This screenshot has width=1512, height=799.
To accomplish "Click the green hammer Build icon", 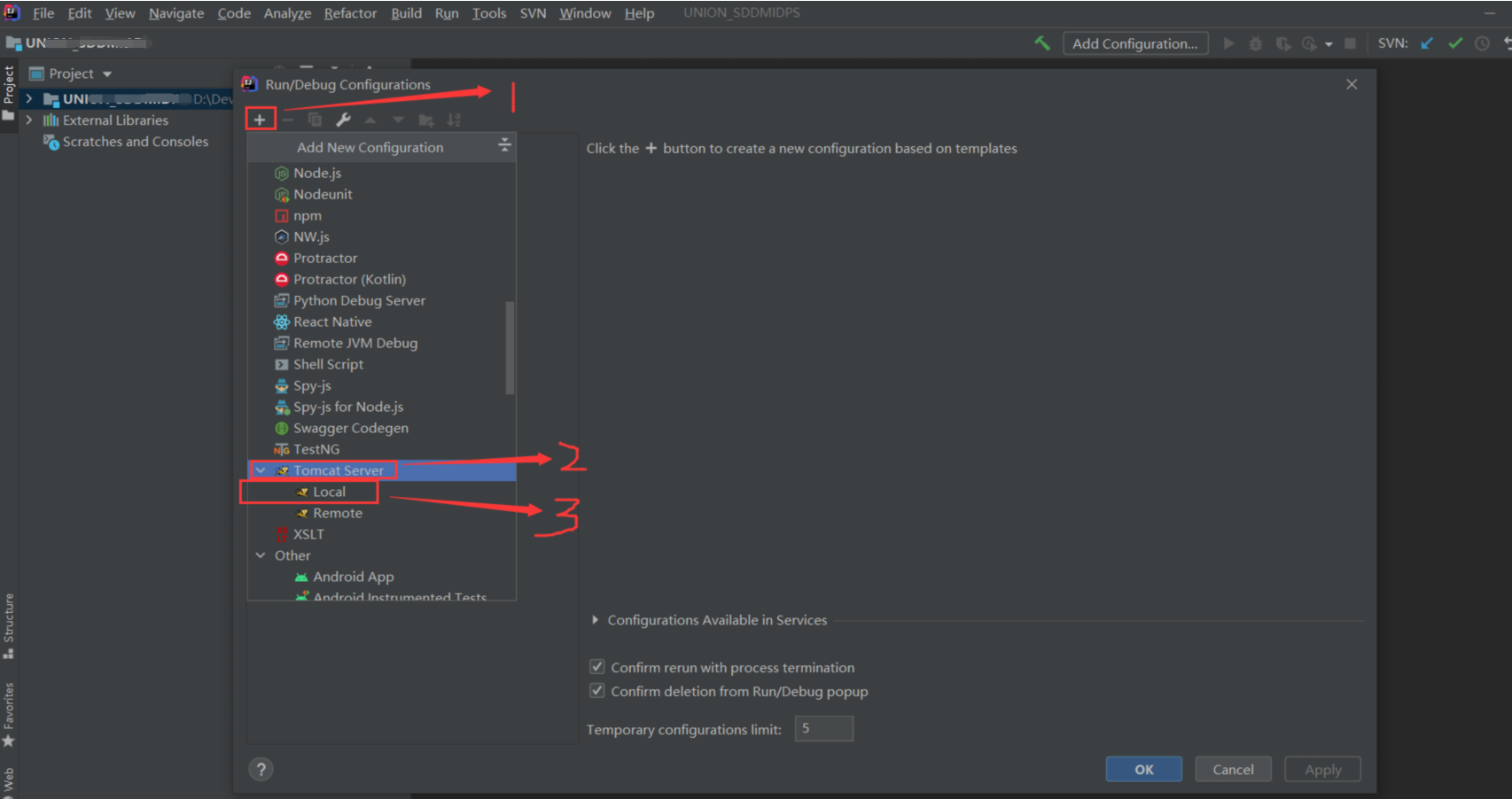I will 1042,43.
